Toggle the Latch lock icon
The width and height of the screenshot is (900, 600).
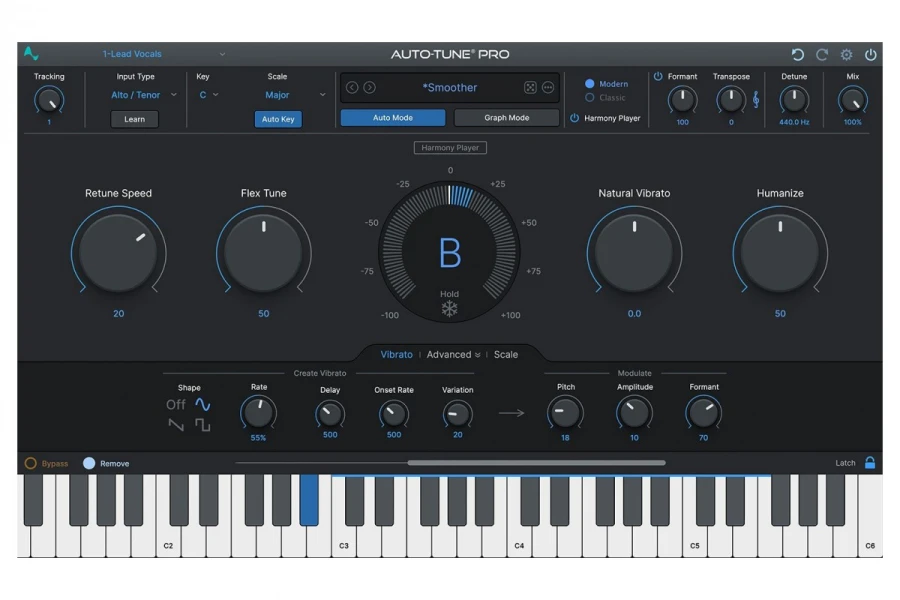pyautogui.click(x=870, y=463)
